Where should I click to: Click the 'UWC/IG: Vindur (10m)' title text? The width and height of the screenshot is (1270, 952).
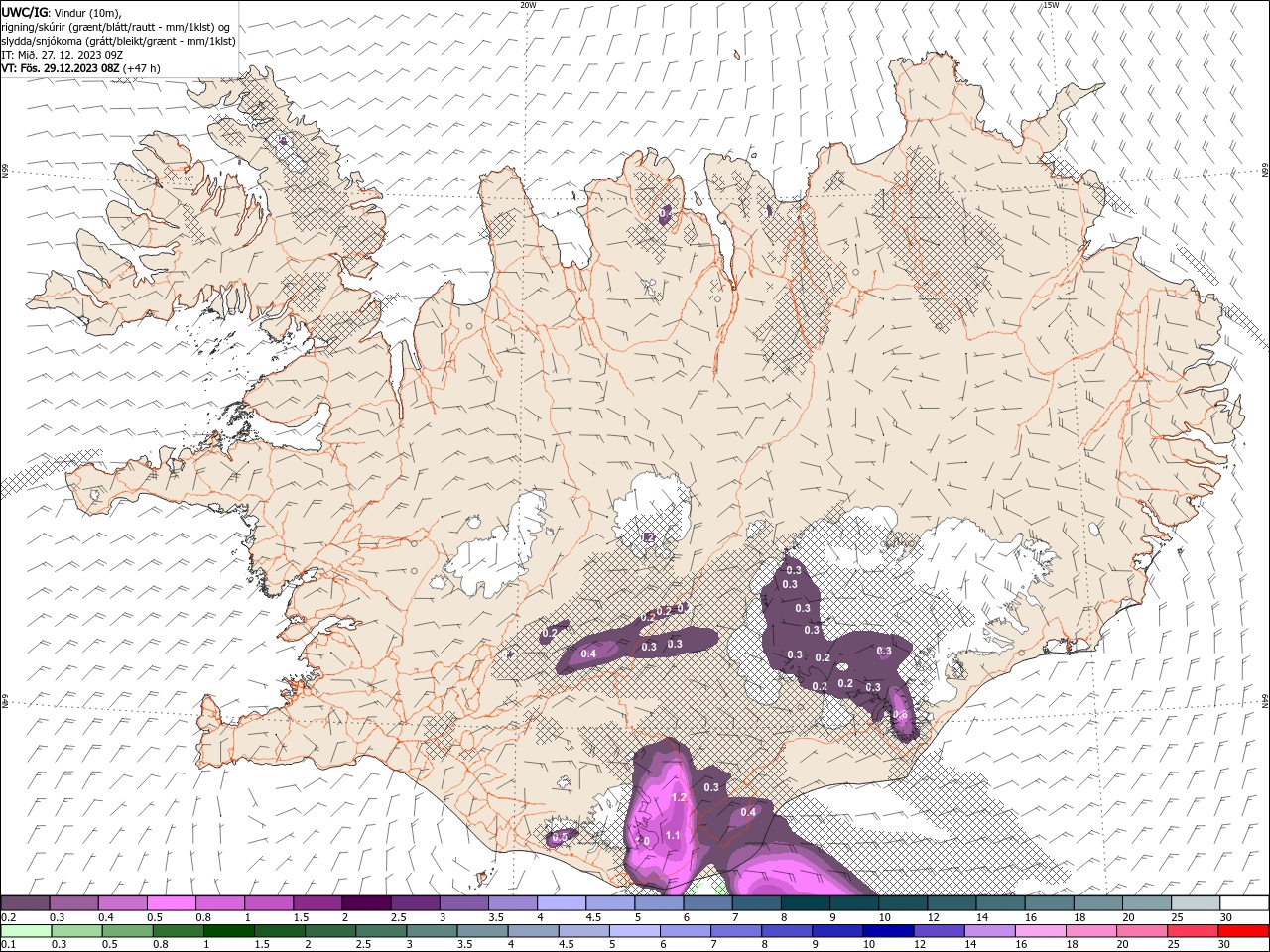tap(63, 12)
